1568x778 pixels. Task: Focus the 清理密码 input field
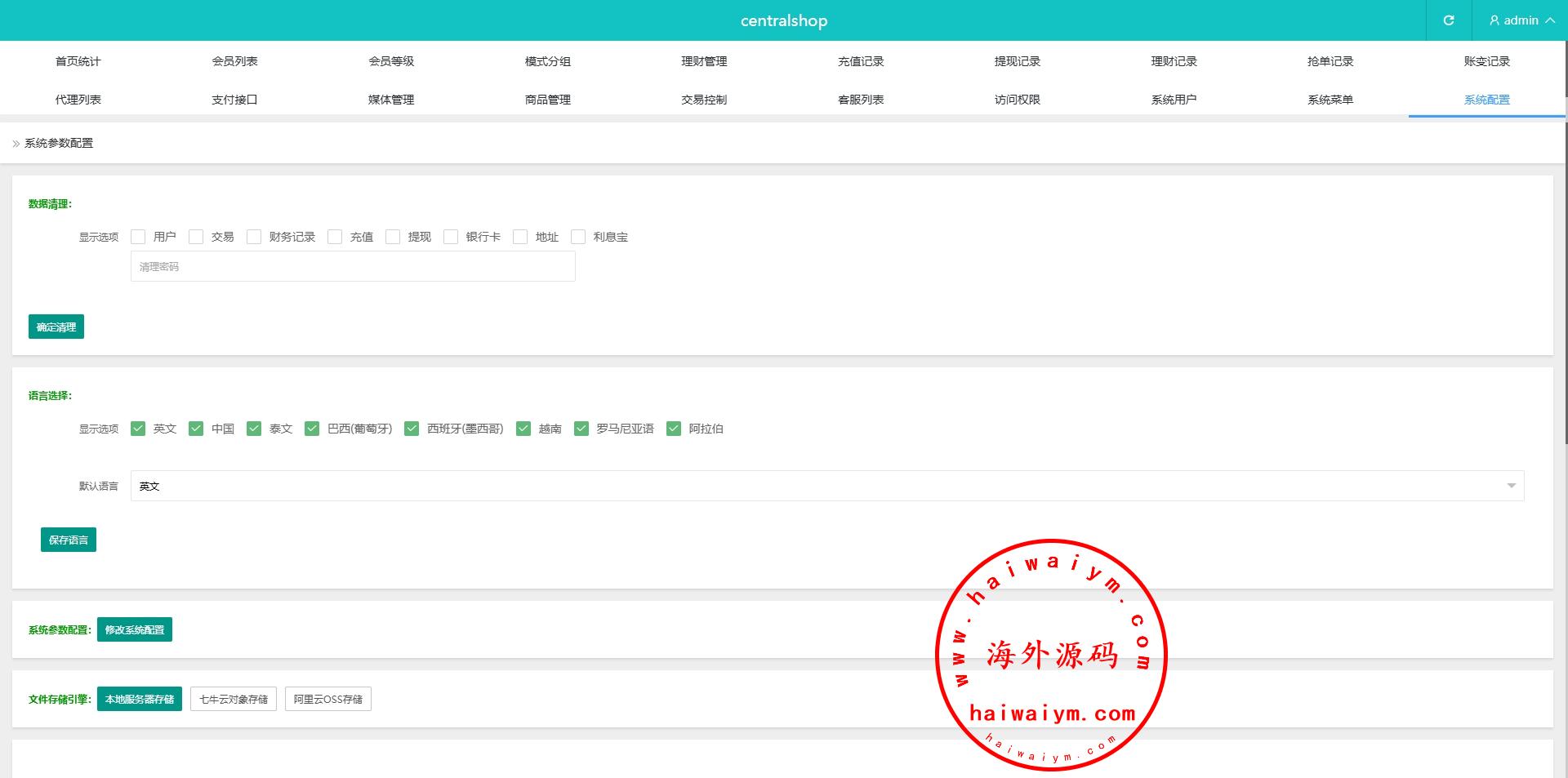[x=353, y=267]
